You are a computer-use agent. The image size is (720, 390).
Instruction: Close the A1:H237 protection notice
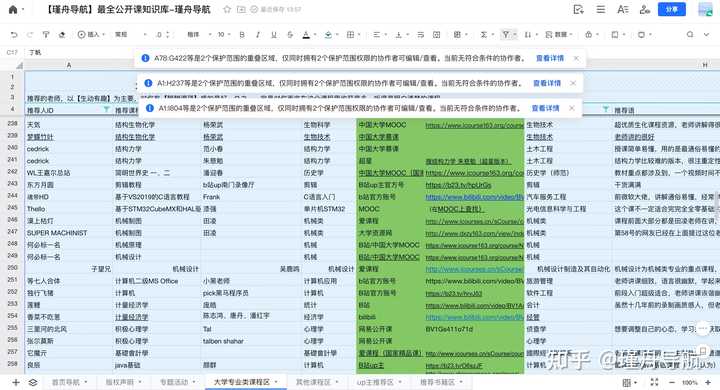pos(573,83)
